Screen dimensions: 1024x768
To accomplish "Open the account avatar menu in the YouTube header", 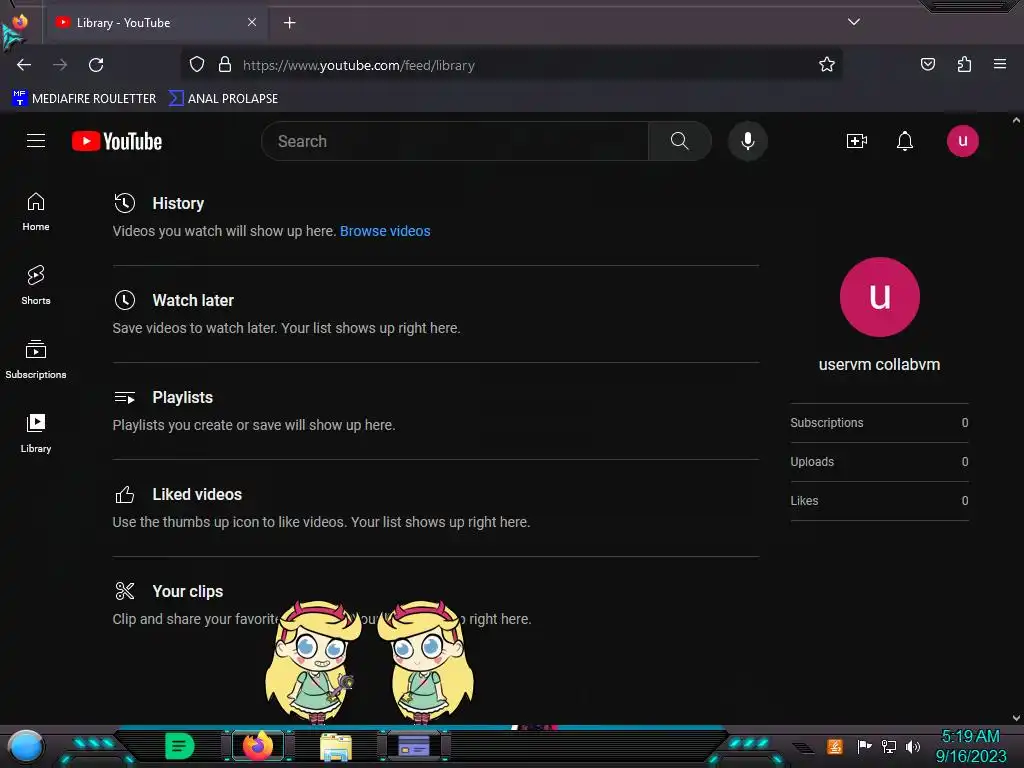I will 962,141.
